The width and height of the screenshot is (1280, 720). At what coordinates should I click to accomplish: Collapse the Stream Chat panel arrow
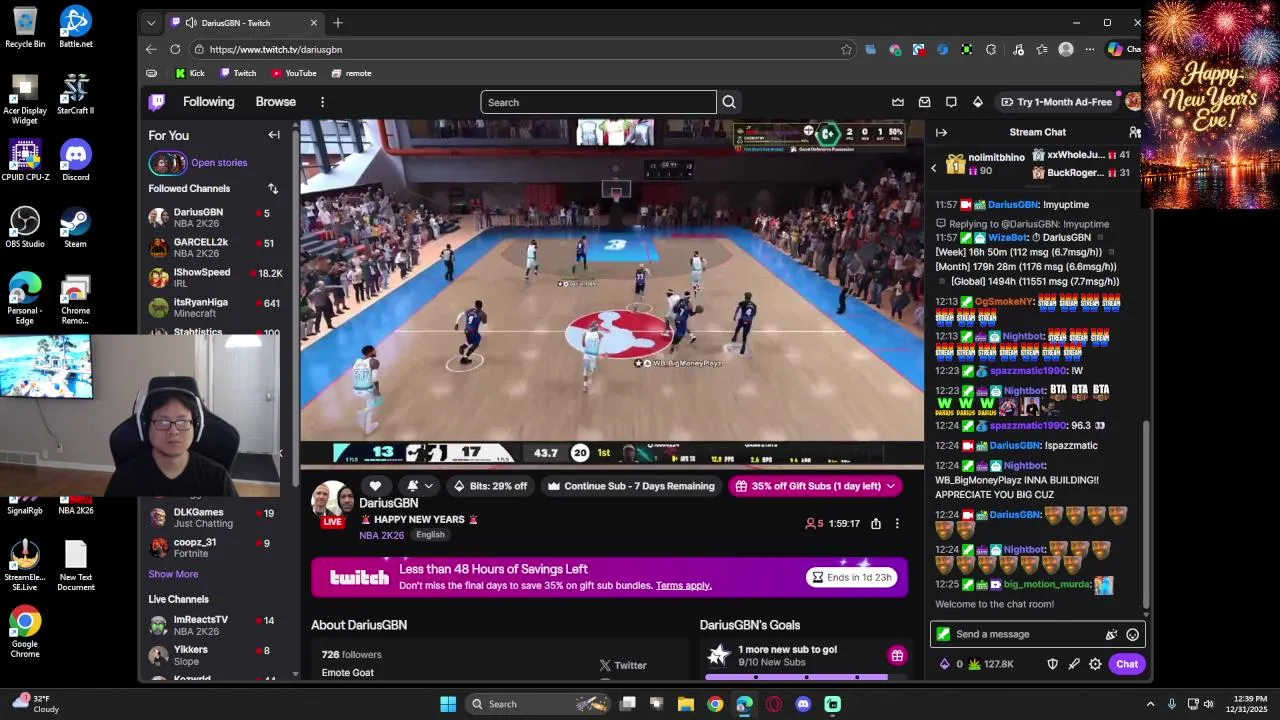click(x=941, y=132)
